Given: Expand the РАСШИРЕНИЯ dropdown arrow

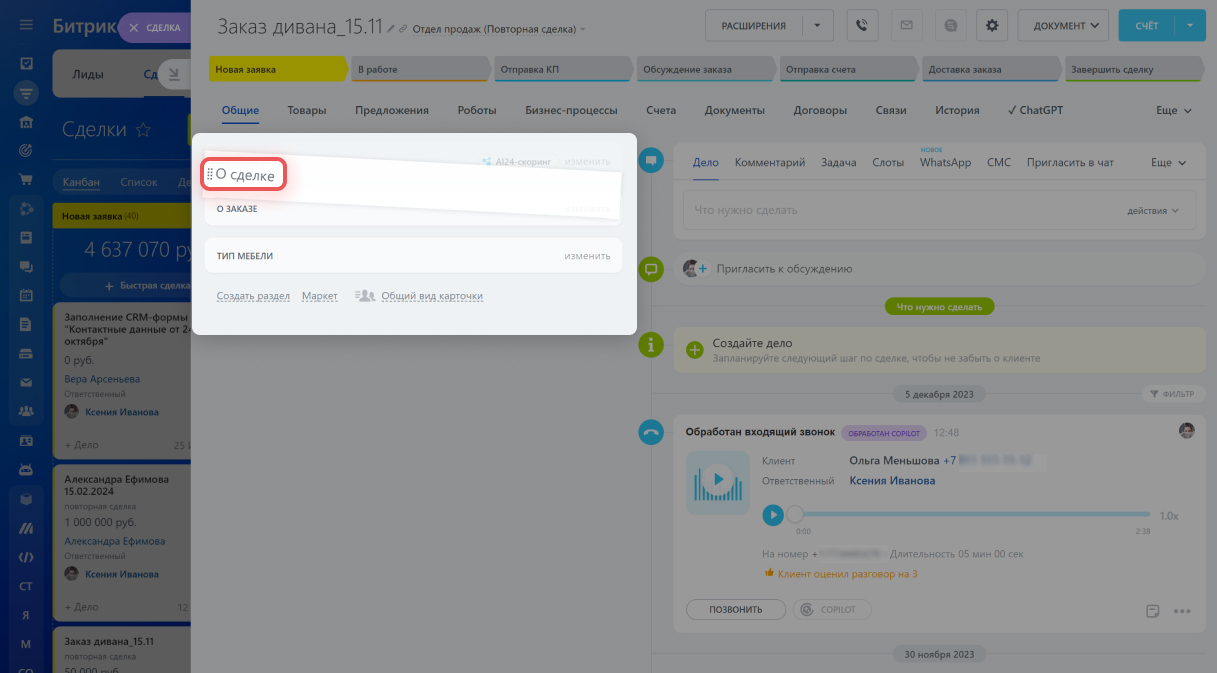Looking at the screenshot, I should [819, 26].
